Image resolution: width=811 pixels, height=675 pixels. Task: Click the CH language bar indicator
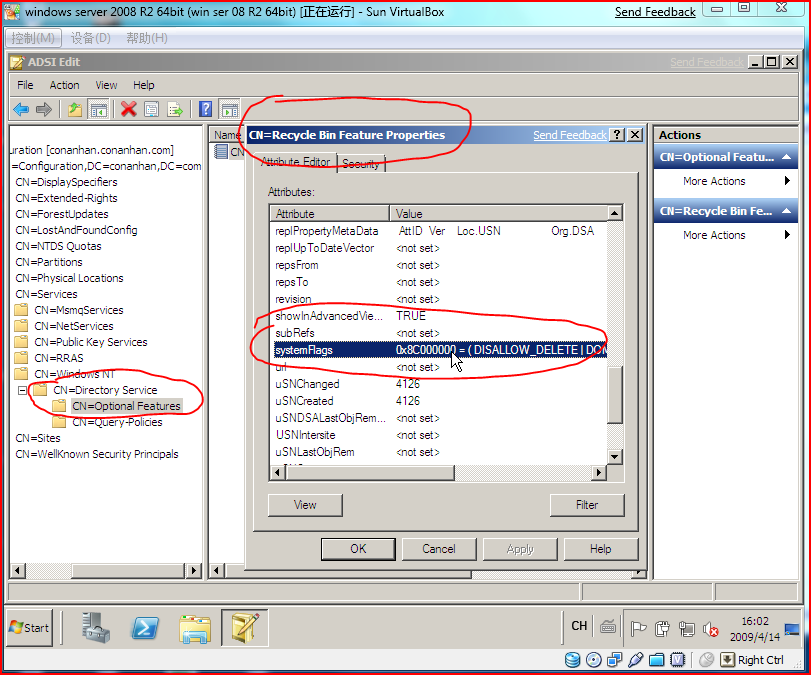pyautogui.click(x=579, y=626)
